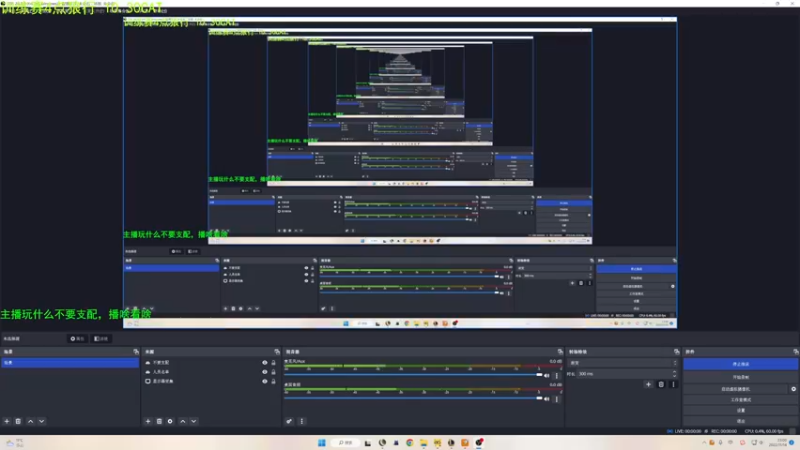Open source properties gear in Sources toolbar
The height and width of the screenshot is (450, 800).
(x=170, y=421)
